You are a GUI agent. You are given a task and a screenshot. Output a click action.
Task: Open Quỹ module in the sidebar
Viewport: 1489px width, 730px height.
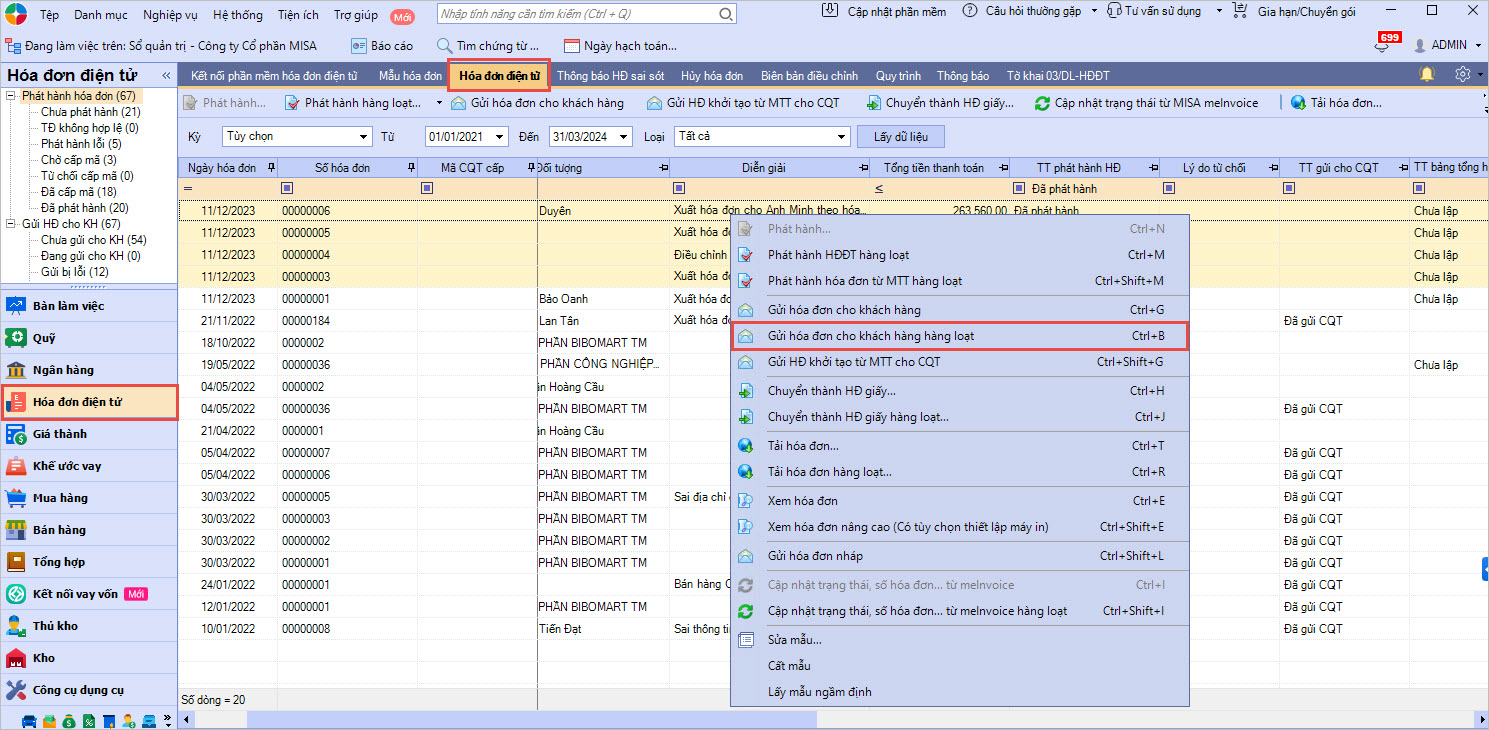[x=44, y=338]
